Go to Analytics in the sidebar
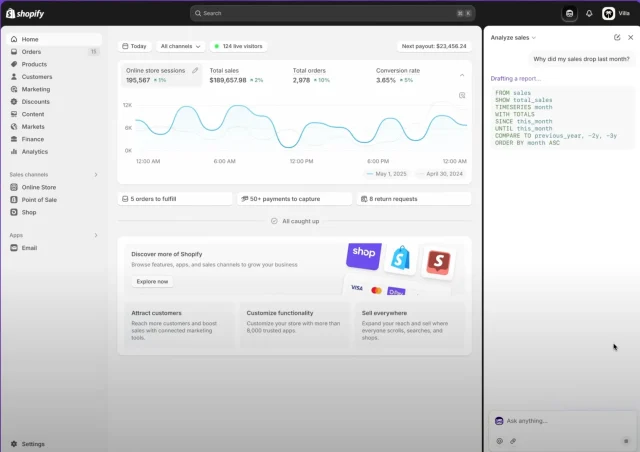The width and height of the screenshot is (640, 452). pyautogui.click(x=54, y=151)
